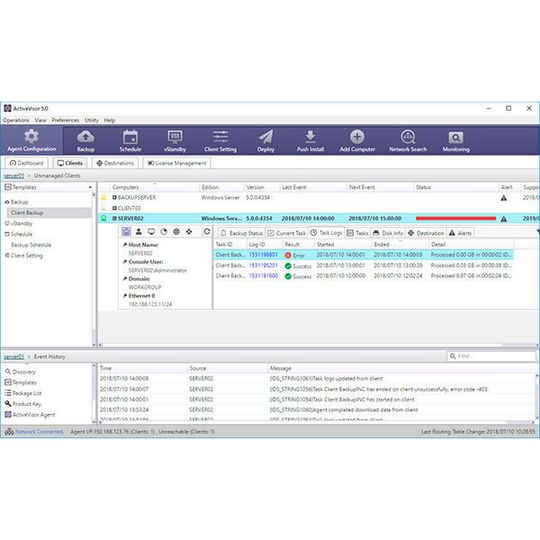Click the monitor icon in SERVER02 details
The width and height of the screenshot is (540, 540).
coord(151,232)
